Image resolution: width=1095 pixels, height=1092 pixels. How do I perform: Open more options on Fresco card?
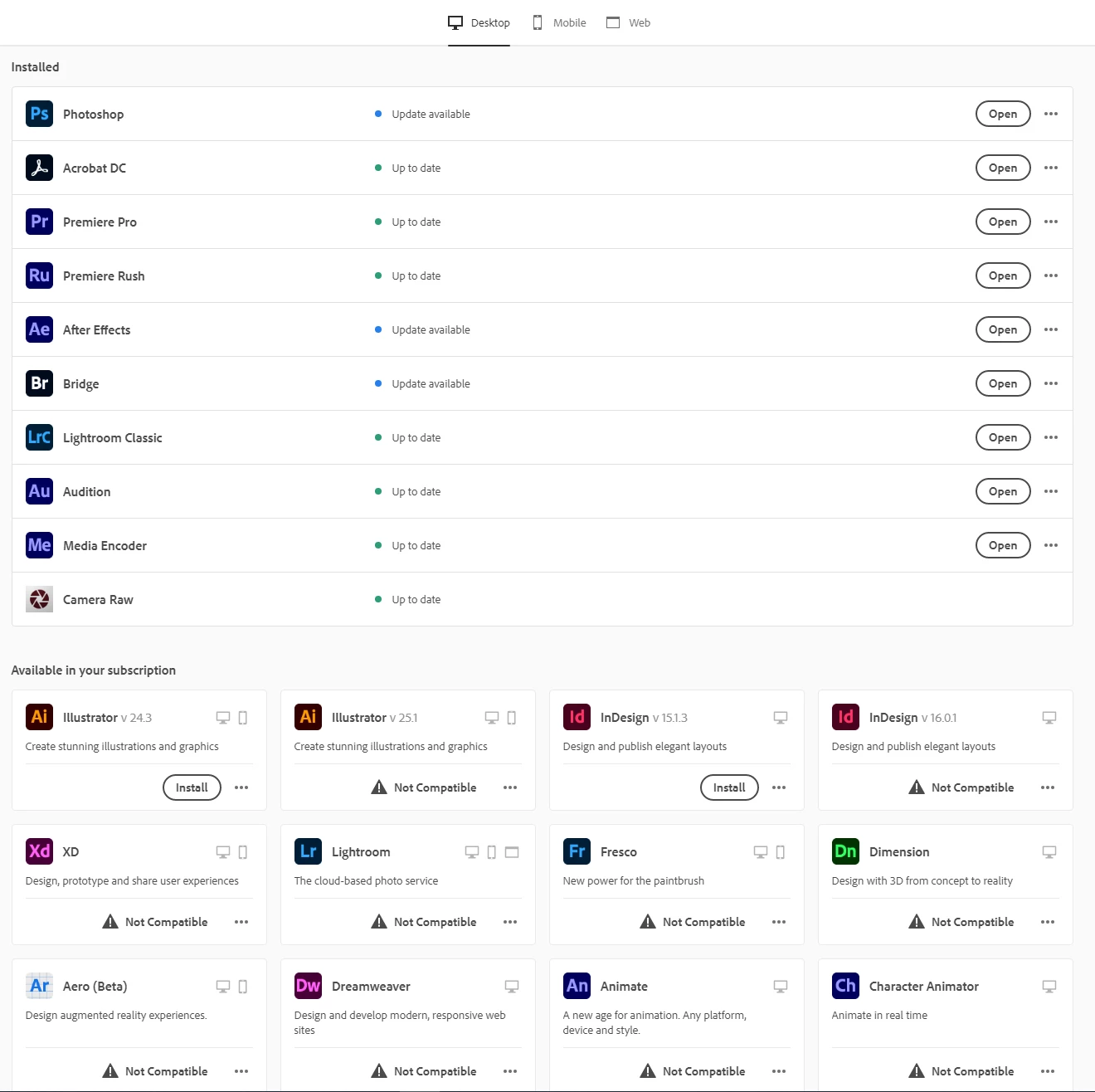point(779,922)
